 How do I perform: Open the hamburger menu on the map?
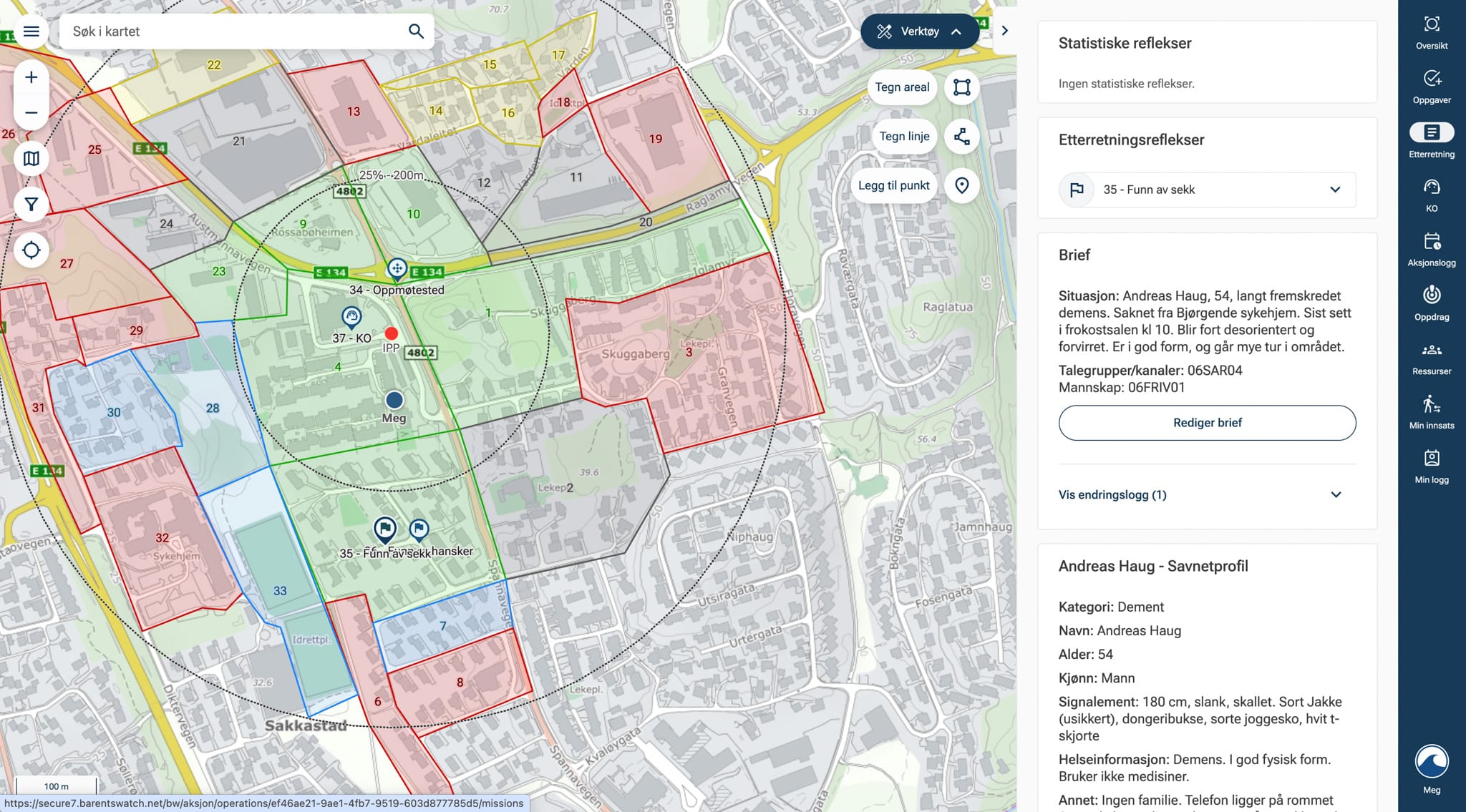31,31
